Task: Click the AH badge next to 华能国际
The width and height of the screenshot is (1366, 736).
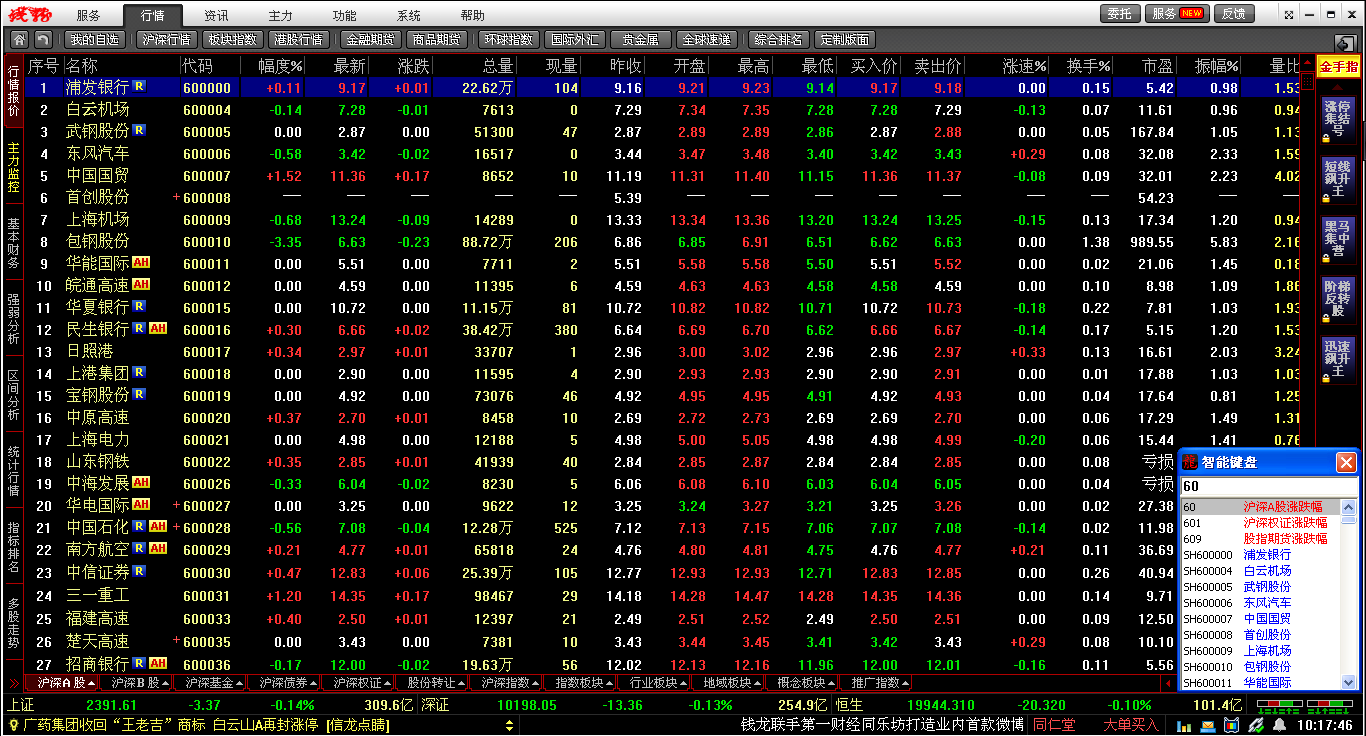Action: pyautogui.click(x=141, y=263)
